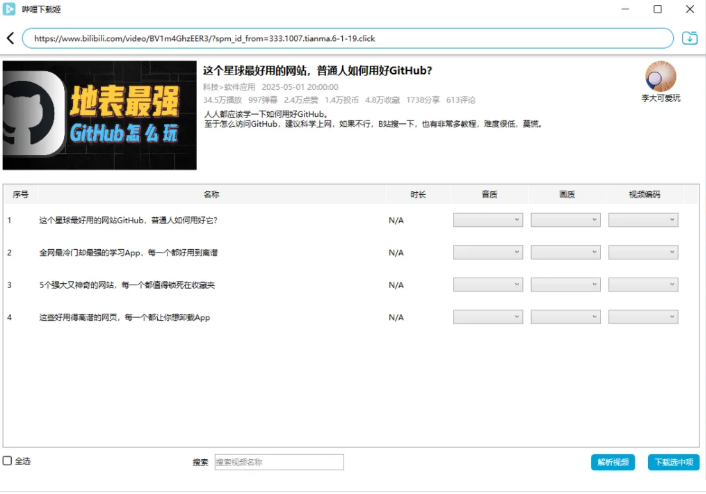
Task: Click the N/A duration in row 4
Action: [x=396, y=317]
